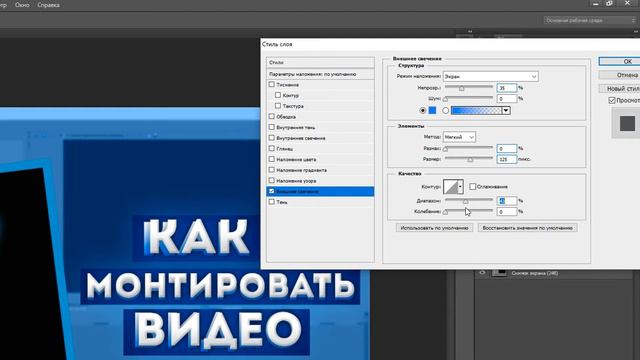Enable the Контур sub-effect checkbox in styles list

[x=278, y=95]
